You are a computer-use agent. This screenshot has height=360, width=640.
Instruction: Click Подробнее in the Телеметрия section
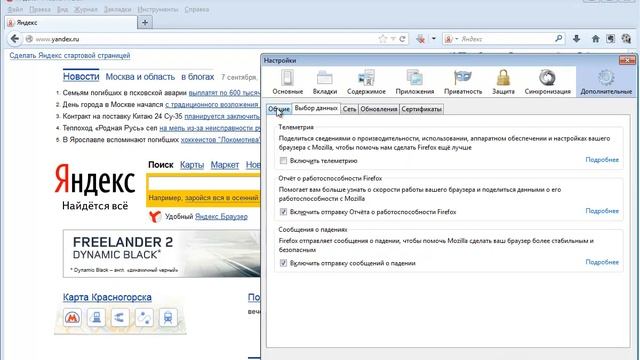[x=602, y=160]
